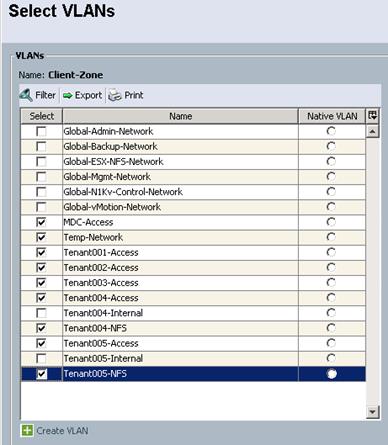388x445 pixels.
Task: Click the Tenant003-Access name
Action: tap(101, 283)
